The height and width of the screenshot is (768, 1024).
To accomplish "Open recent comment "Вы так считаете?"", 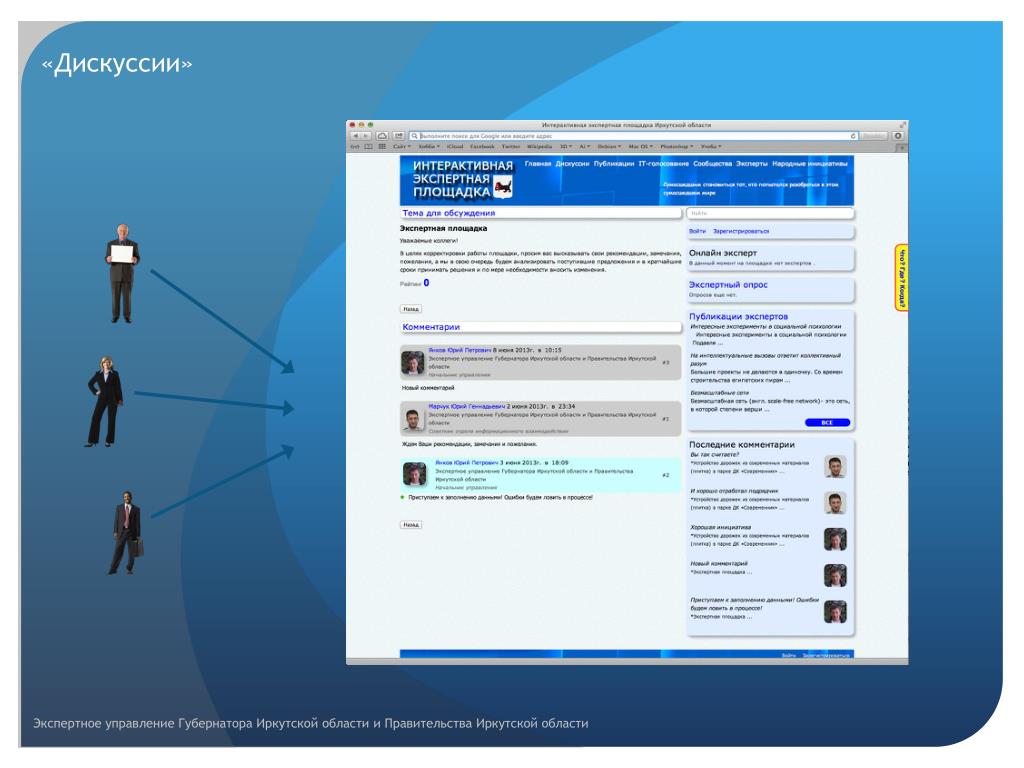I will click(x=714, y=455).
